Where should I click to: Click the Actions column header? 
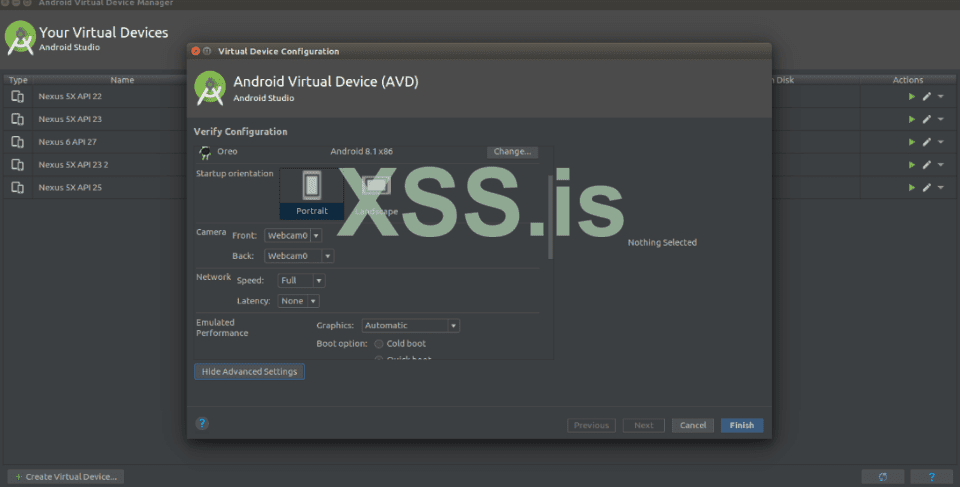point(907,80)
